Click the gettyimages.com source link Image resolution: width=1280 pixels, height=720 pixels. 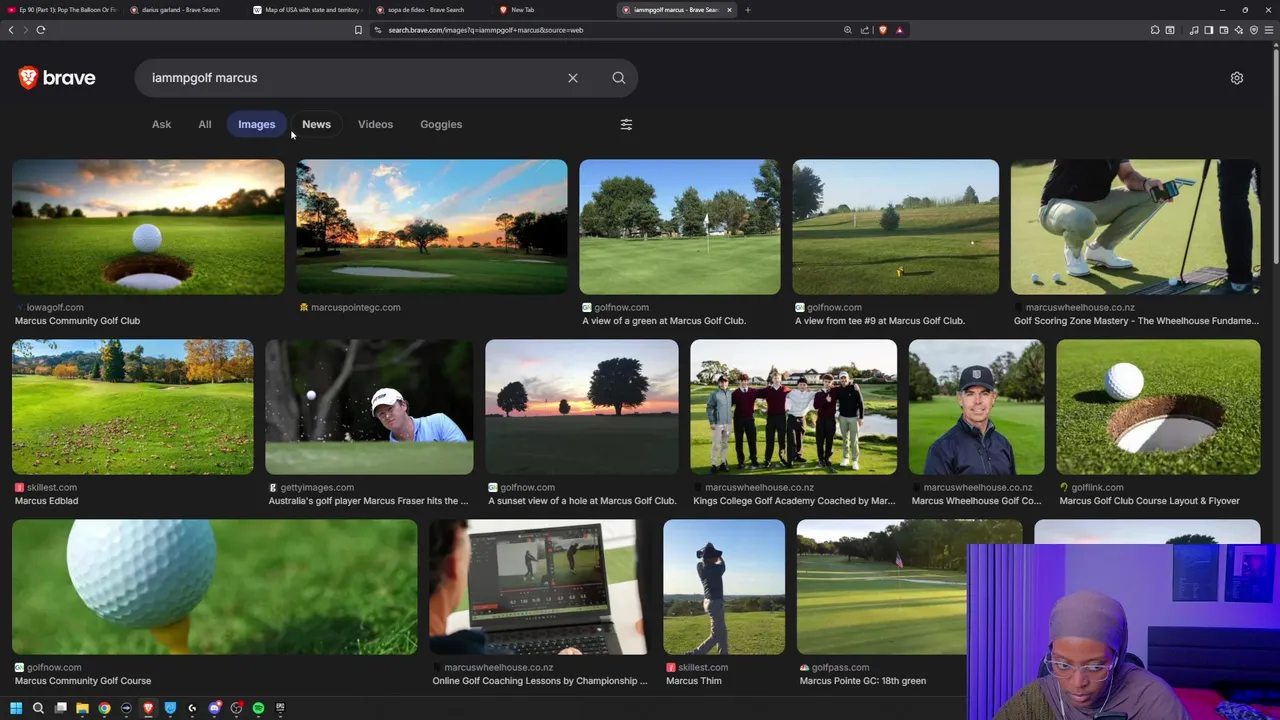(317, 487)
